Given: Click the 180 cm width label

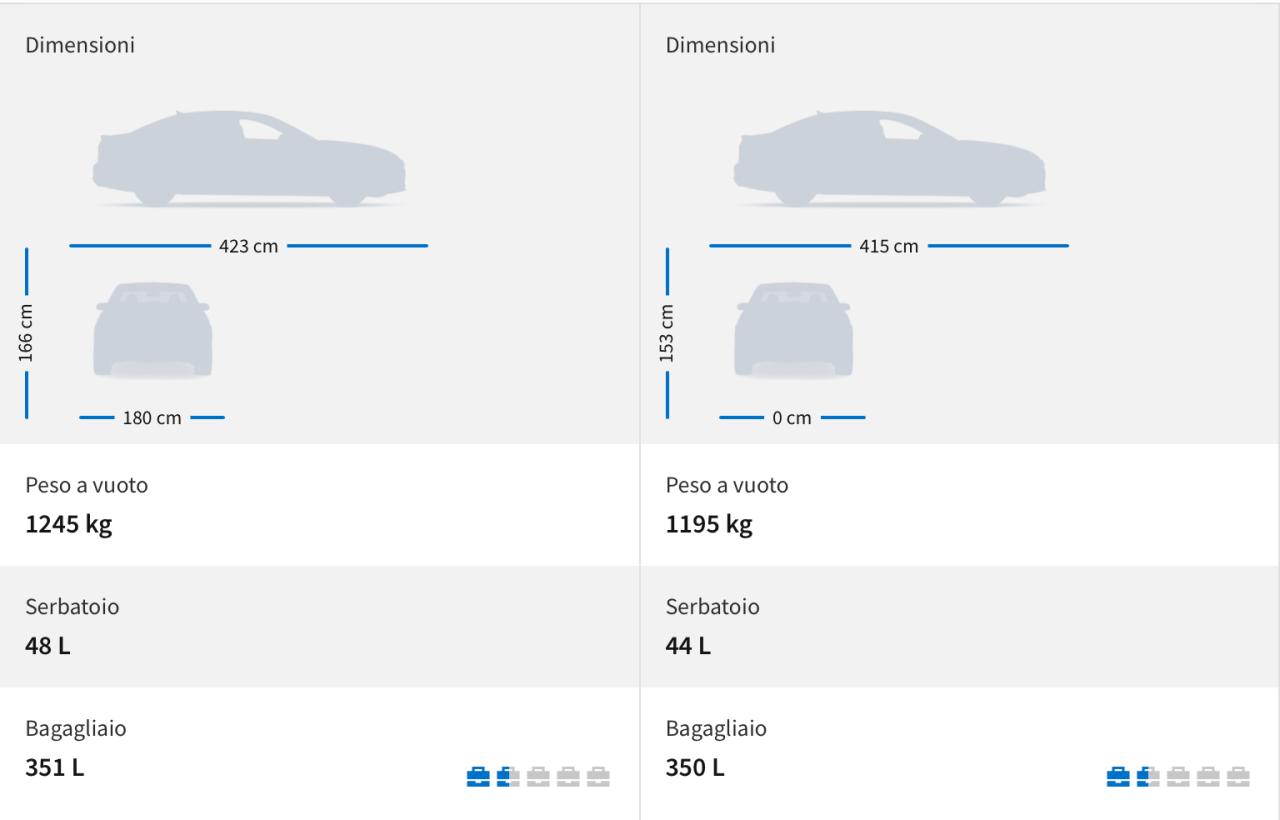Looking at the screenshot, I should tap(152, 418).
